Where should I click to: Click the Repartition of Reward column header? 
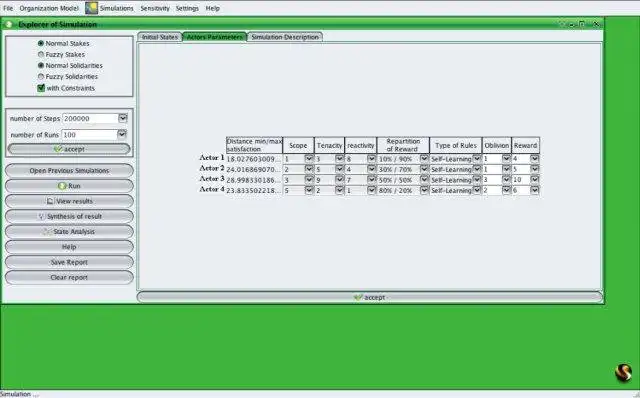(x=403, y=145)
